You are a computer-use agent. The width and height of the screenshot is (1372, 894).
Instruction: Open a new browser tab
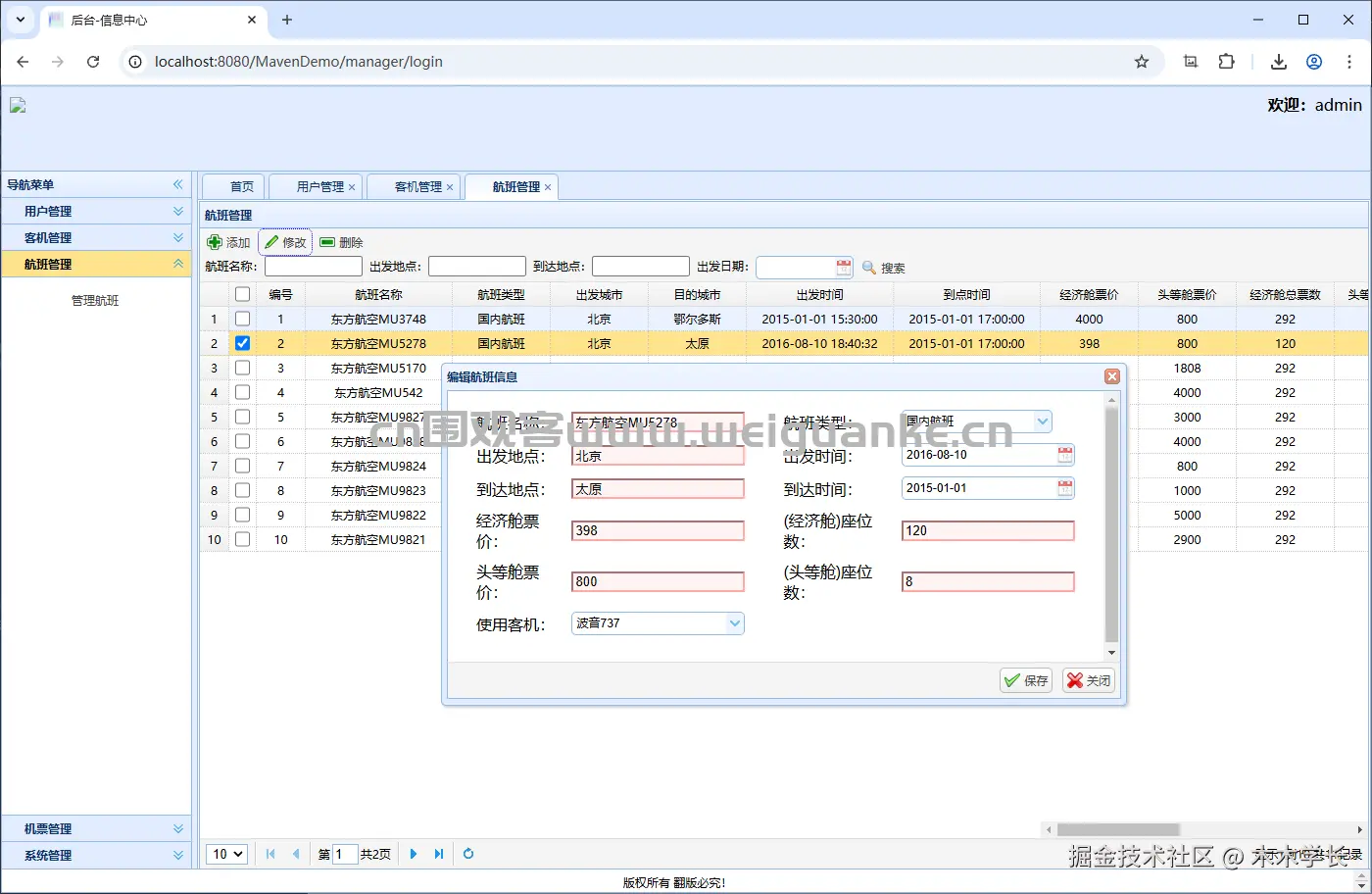coord(287,20)
